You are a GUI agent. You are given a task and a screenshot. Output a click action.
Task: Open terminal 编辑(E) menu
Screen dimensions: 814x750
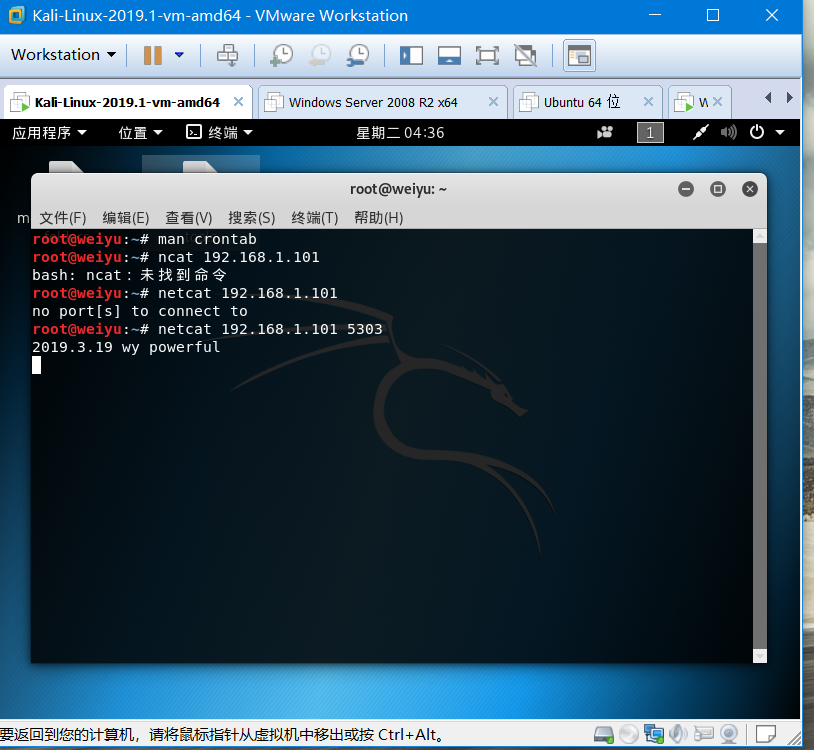126,217
